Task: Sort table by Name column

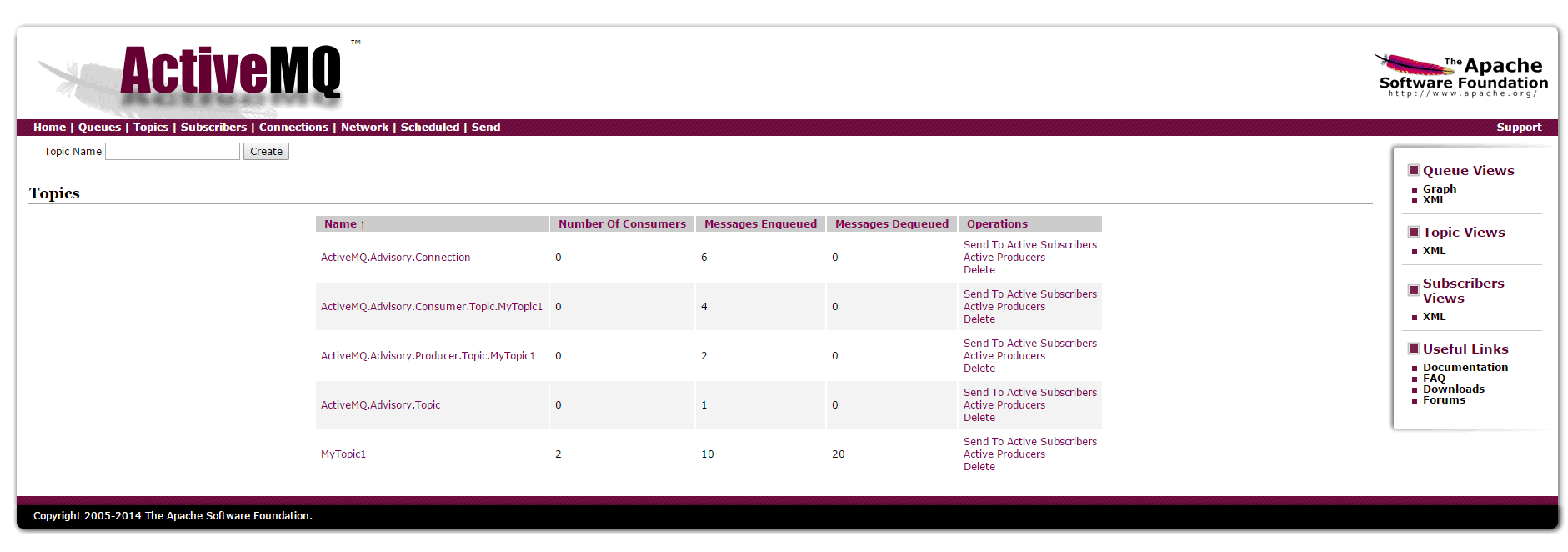Action: coord(344,224)
